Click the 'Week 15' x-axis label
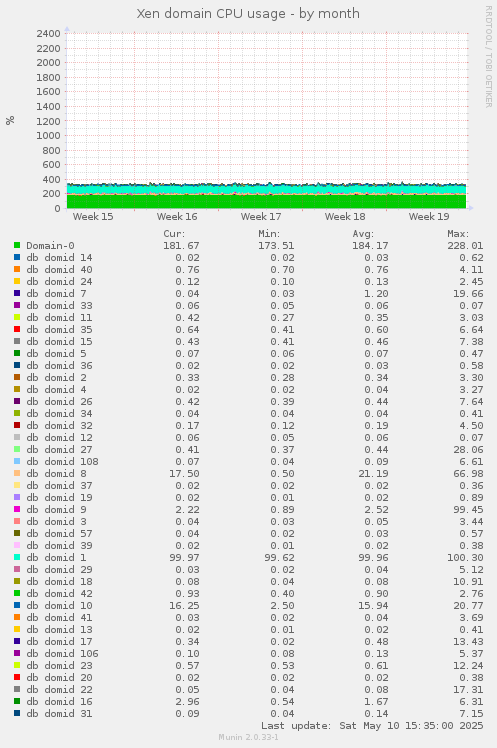 coord(93,217)
